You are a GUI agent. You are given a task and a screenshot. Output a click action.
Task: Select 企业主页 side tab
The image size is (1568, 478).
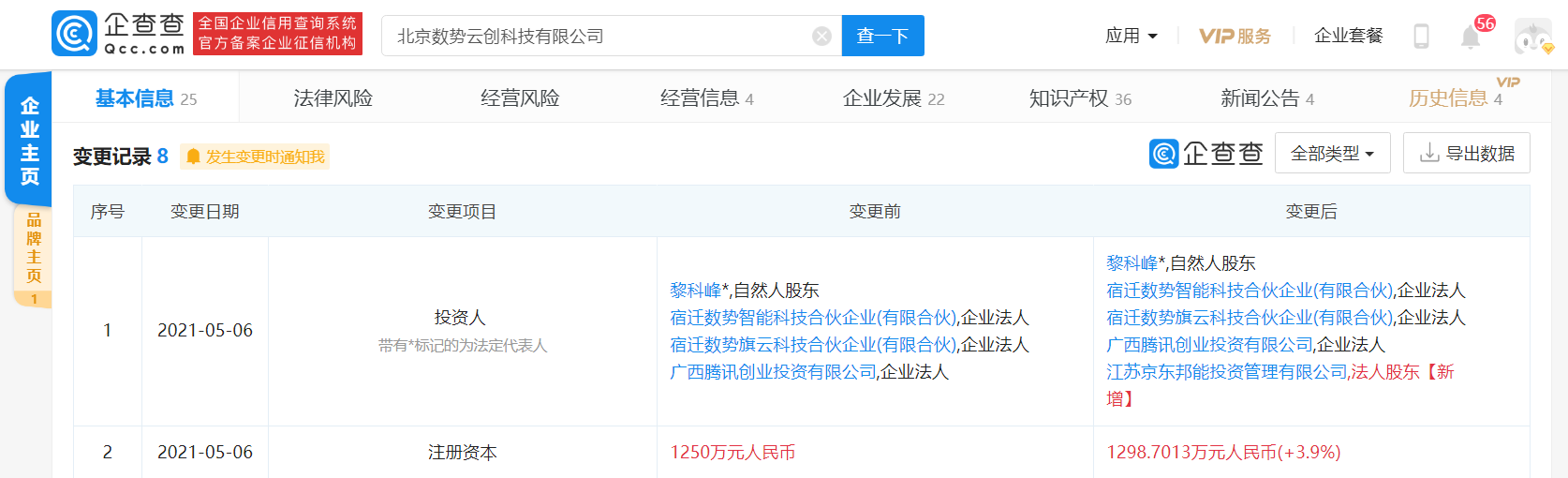tap(29, 141)
